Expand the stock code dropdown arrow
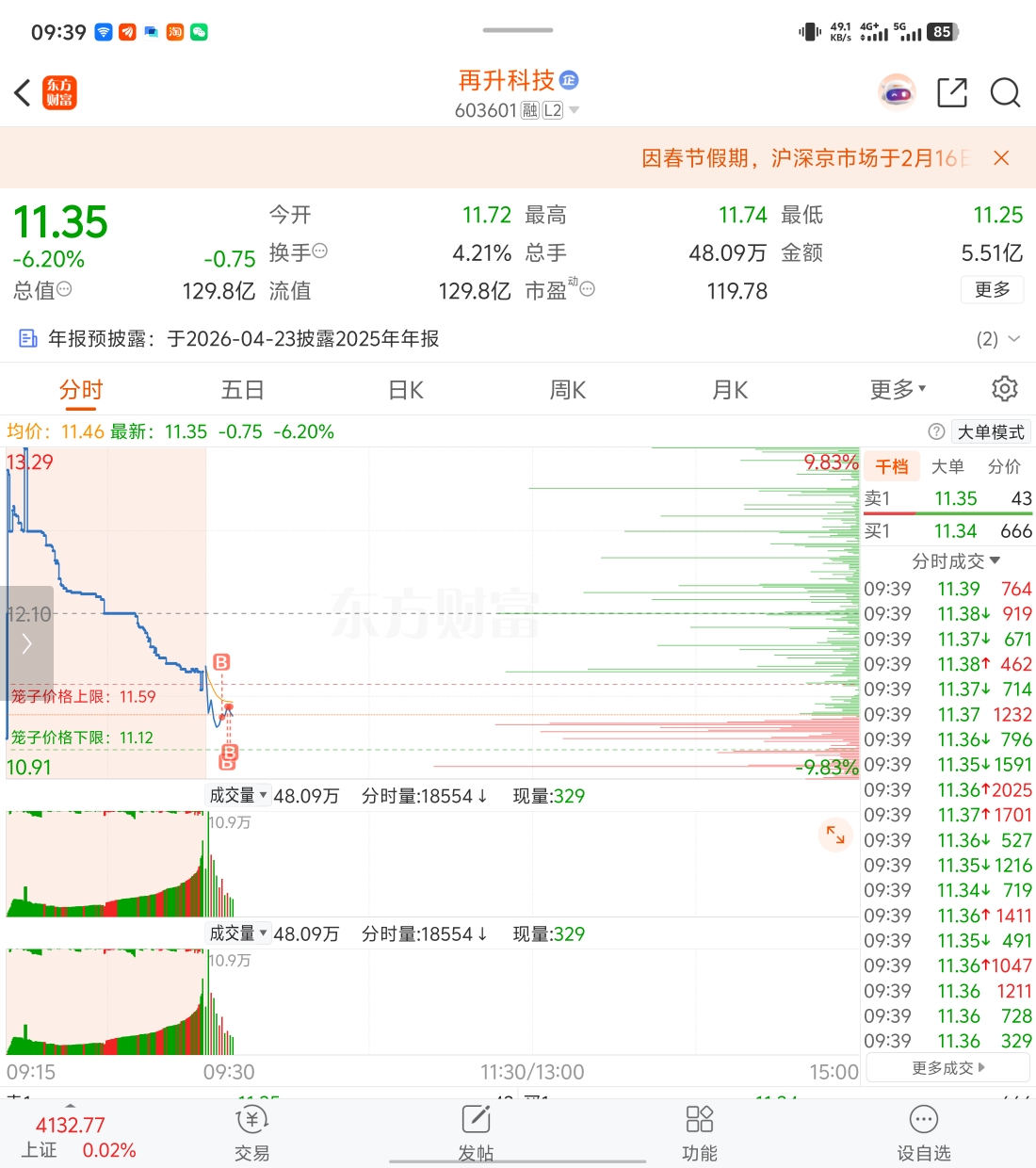The image size is (1036, 1168). [x=575, y=110]
